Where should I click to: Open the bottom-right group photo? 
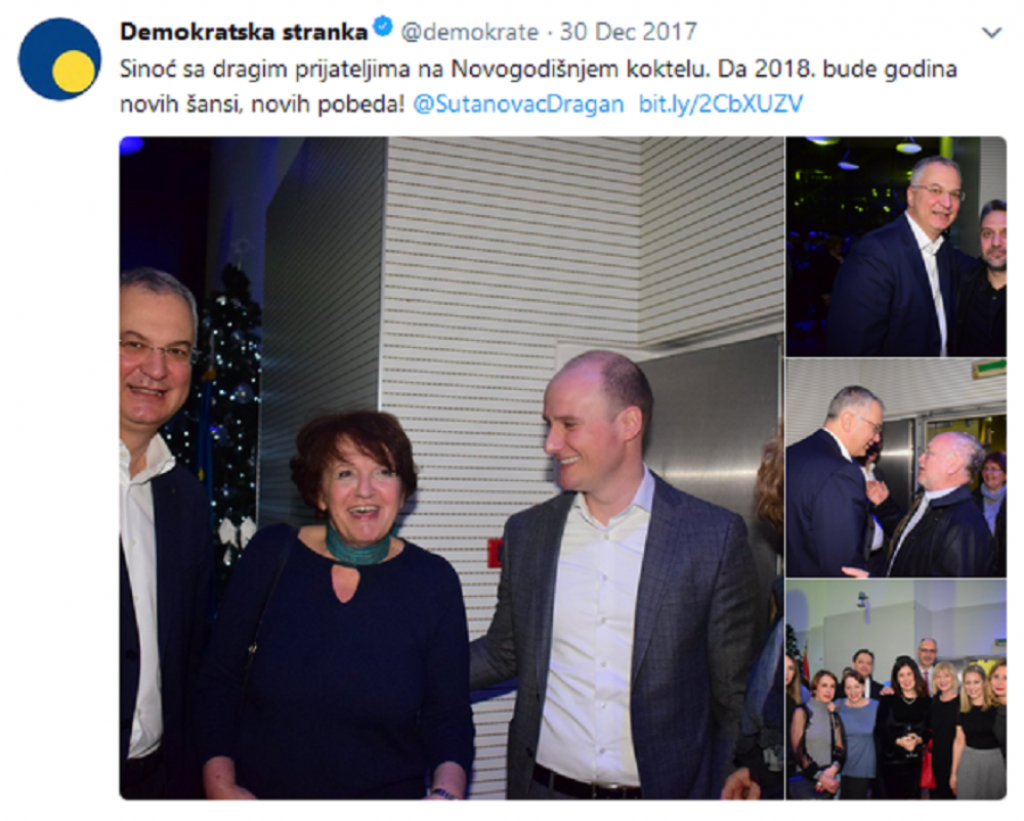(896, 689)
